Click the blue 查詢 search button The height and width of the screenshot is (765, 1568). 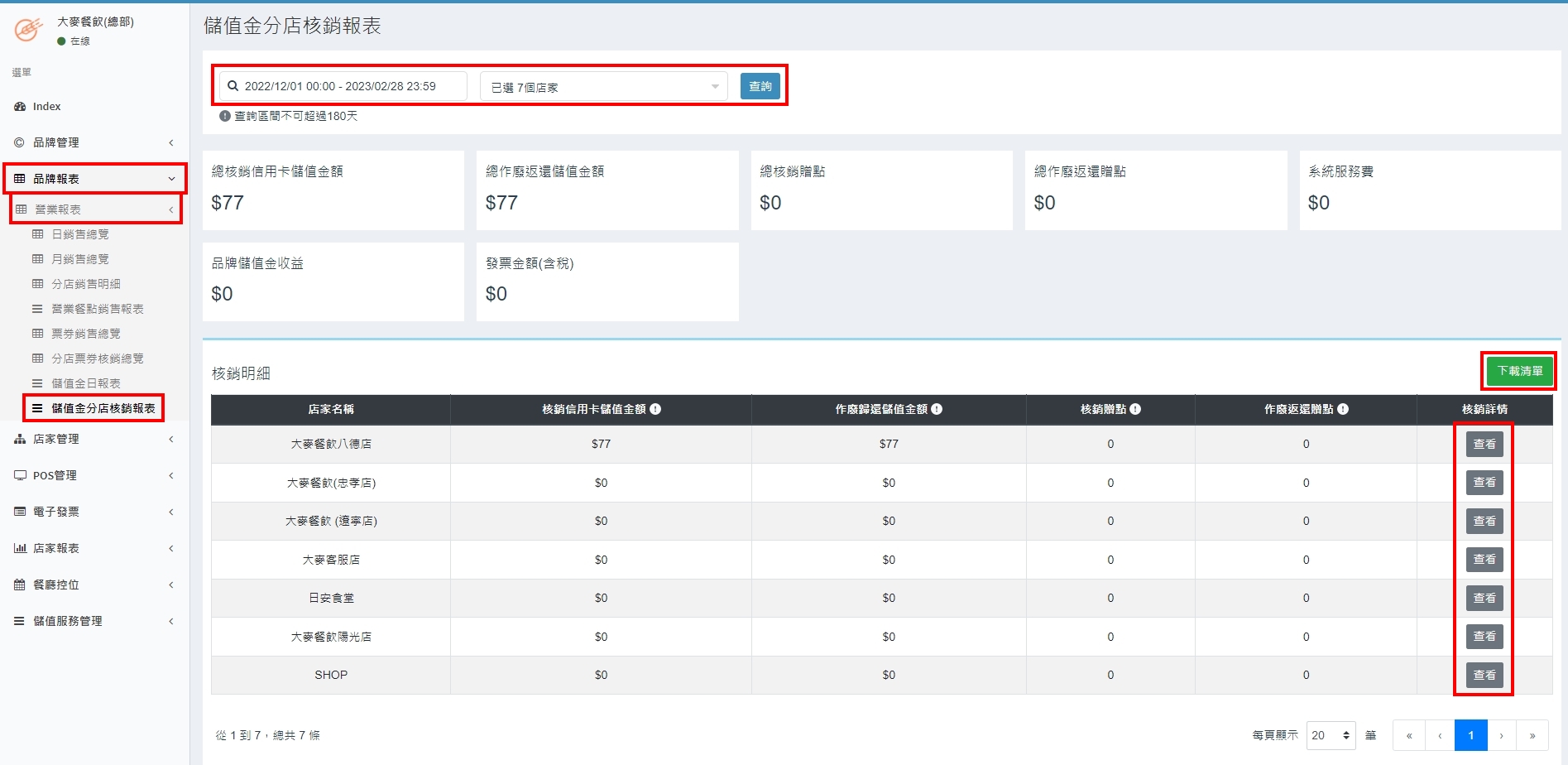[x=760, y=86]
